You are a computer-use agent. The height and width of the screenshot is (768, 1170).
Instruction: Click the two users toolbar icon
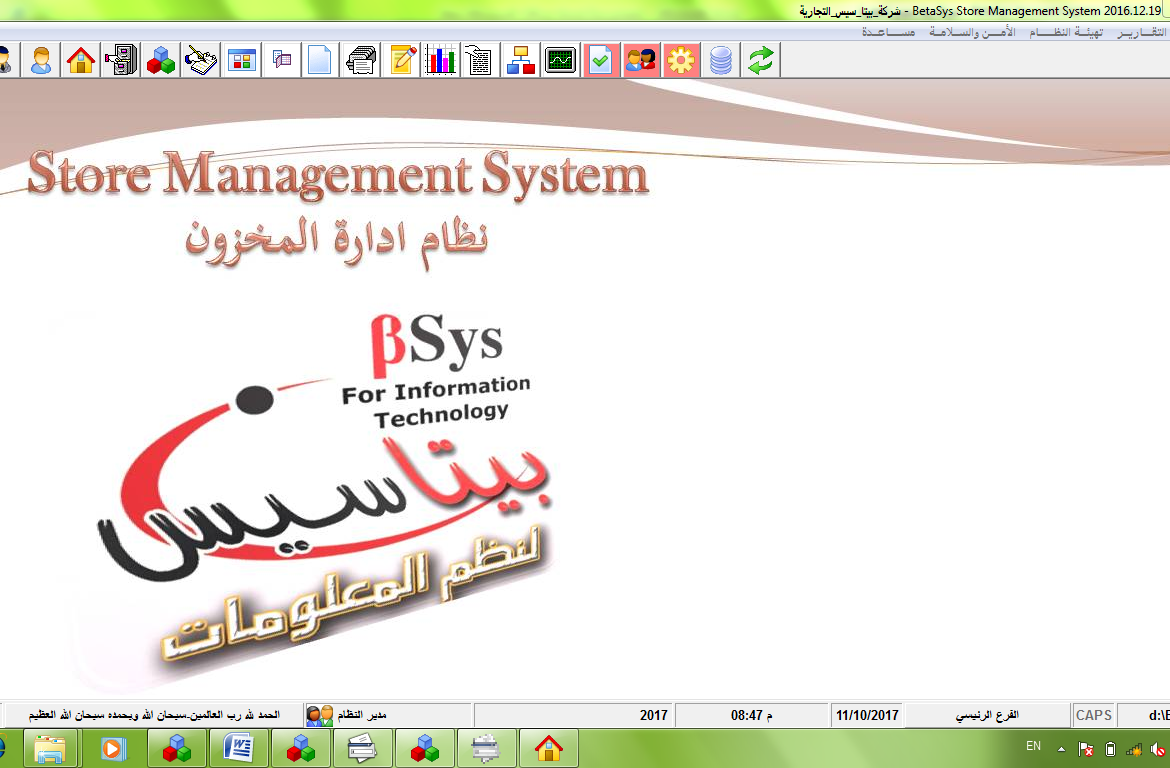[x=641, y=60]
